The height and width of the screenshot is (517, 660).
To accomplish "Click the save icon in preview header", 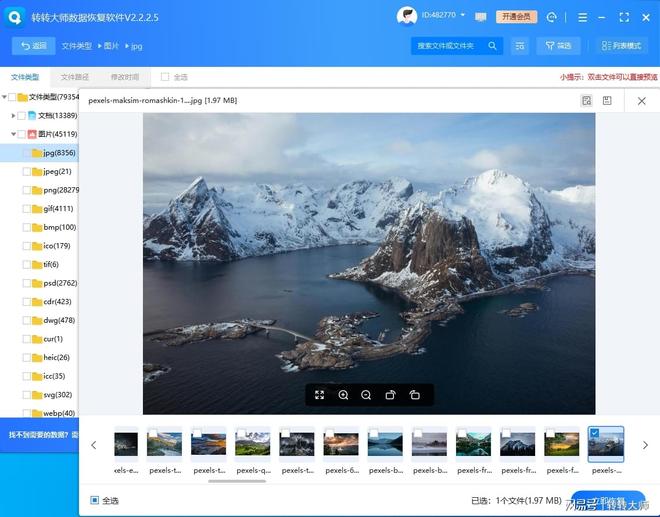I will 607,100.
